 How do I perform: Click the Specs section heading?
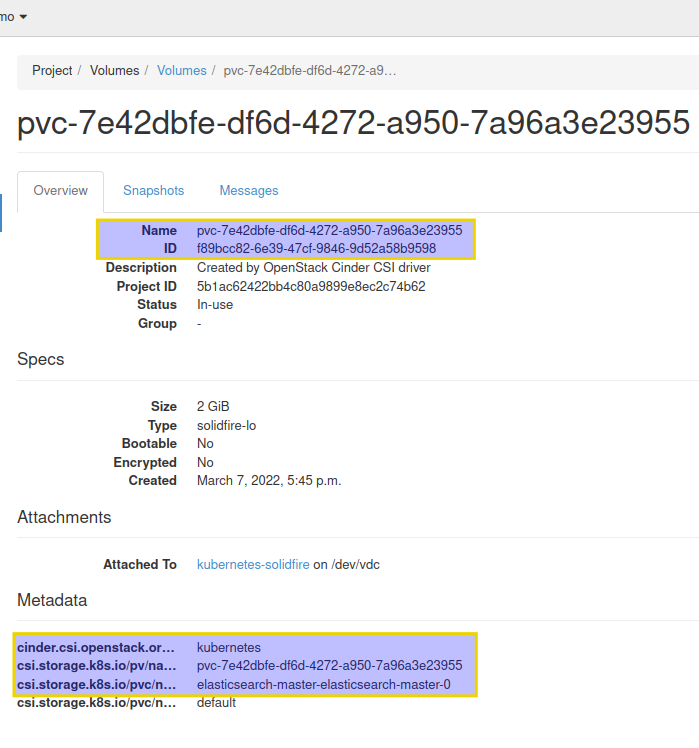click(x=41, y=359)
